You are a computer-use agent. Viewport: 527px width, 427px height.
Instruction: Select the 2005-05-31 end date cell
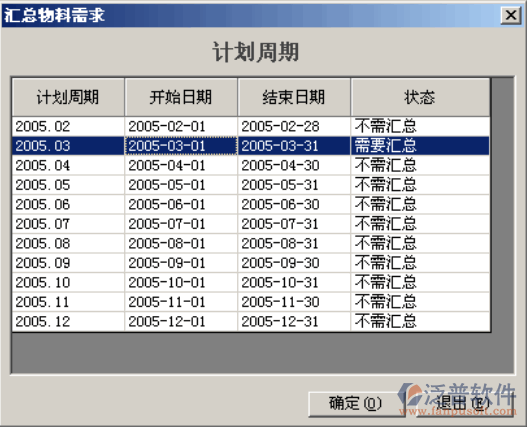pos(294,185)
